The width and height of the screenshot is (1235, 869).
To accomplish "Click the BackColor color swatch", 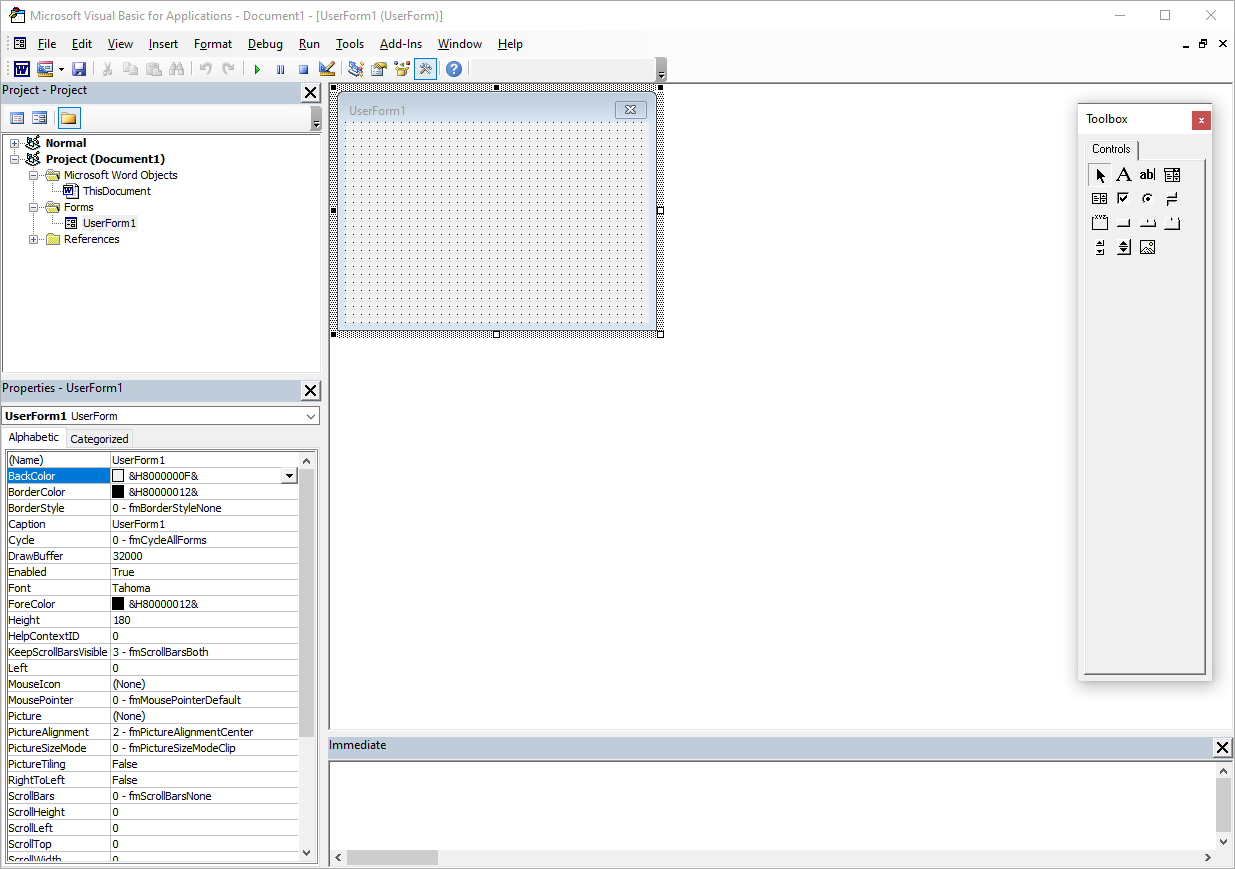I will coord(118,476).
